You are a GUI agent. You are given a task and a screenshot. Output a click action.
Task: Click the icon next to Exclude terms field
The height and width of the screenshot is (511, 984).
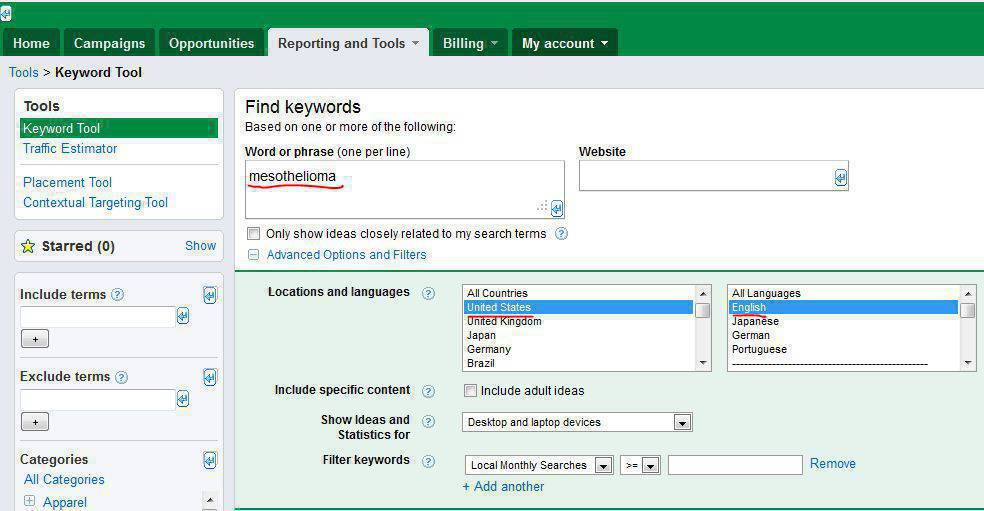183,399
